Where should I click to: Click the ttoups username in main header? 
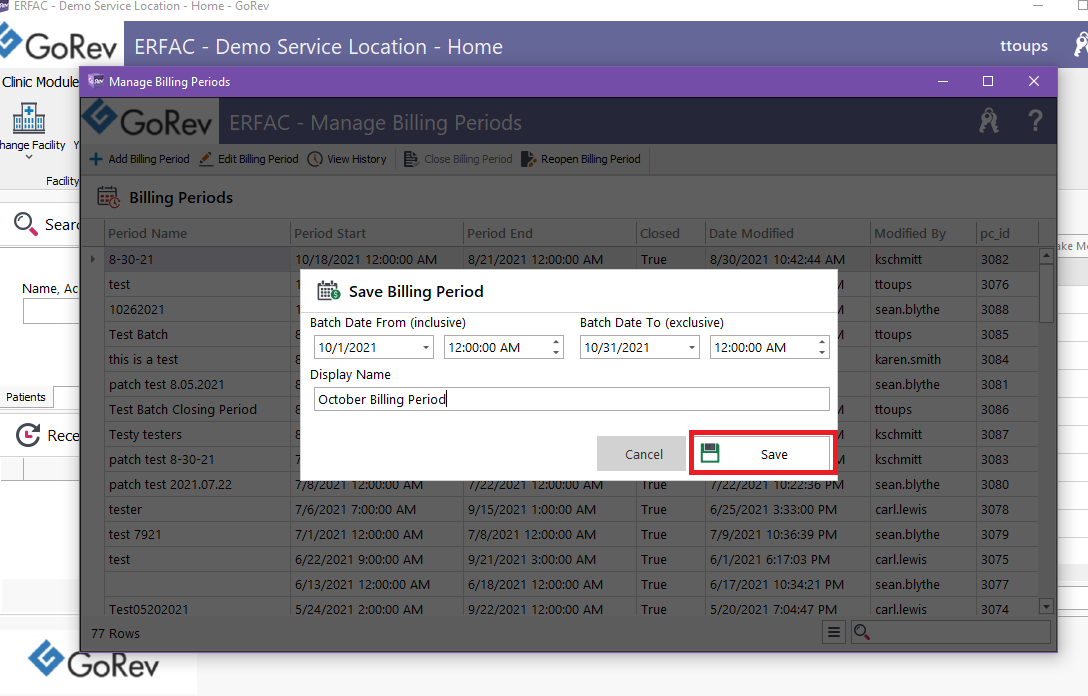[x=1023, y=46]
